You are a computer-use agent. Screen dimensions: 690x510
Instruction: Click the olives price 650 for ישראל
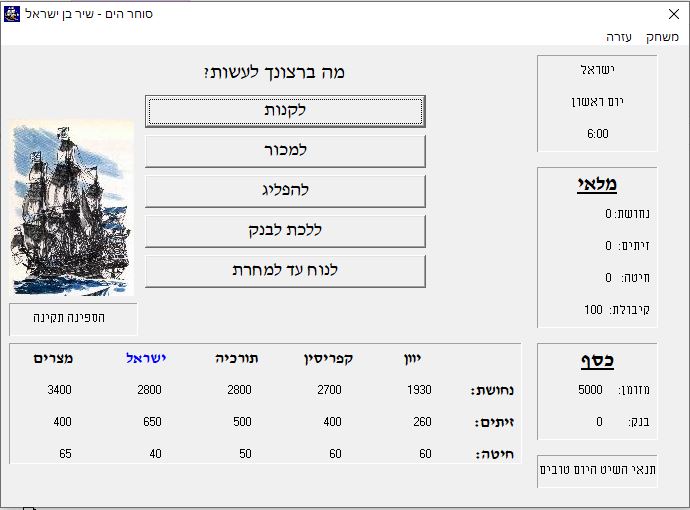pos(152,422)
